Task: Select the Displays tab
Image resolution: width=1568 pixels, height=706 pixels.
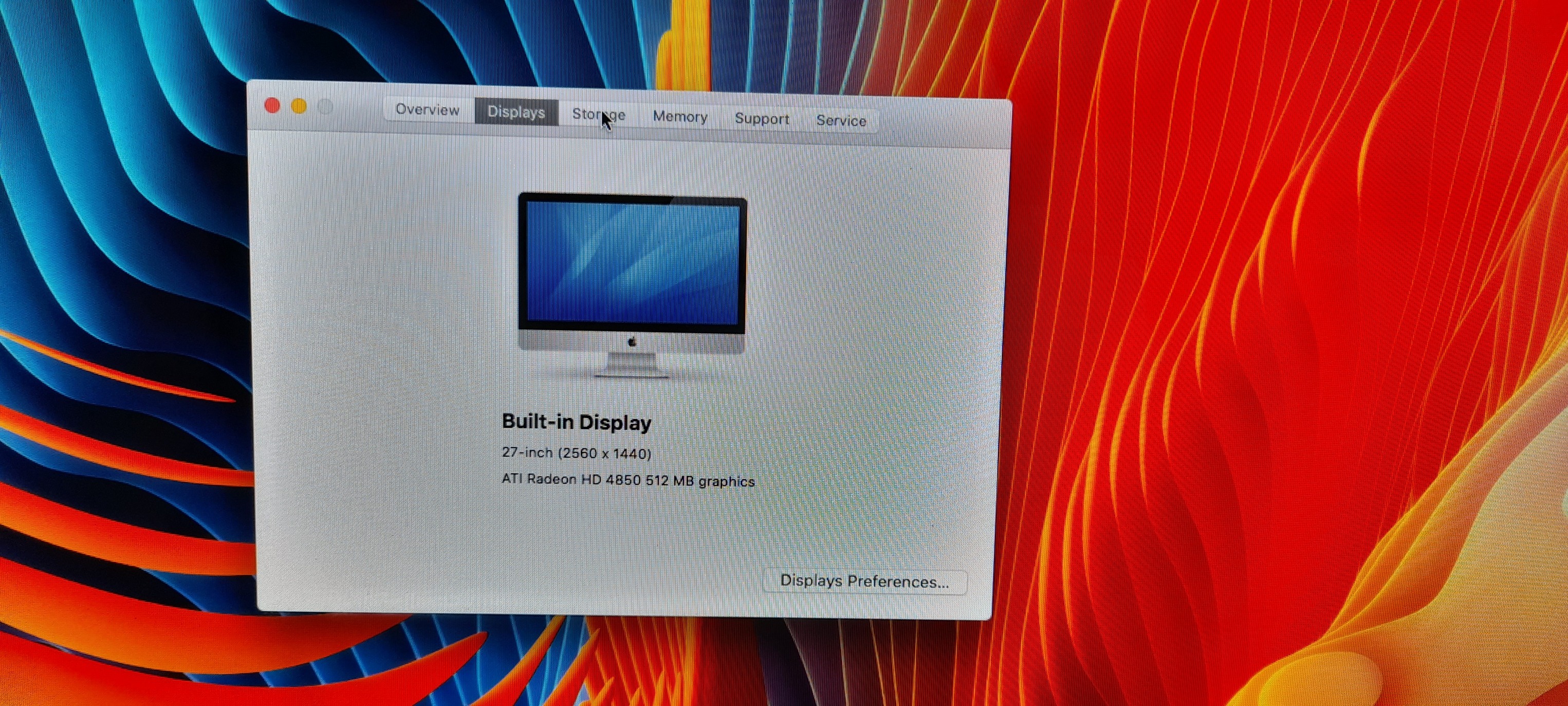Action: tap(516, 113)
